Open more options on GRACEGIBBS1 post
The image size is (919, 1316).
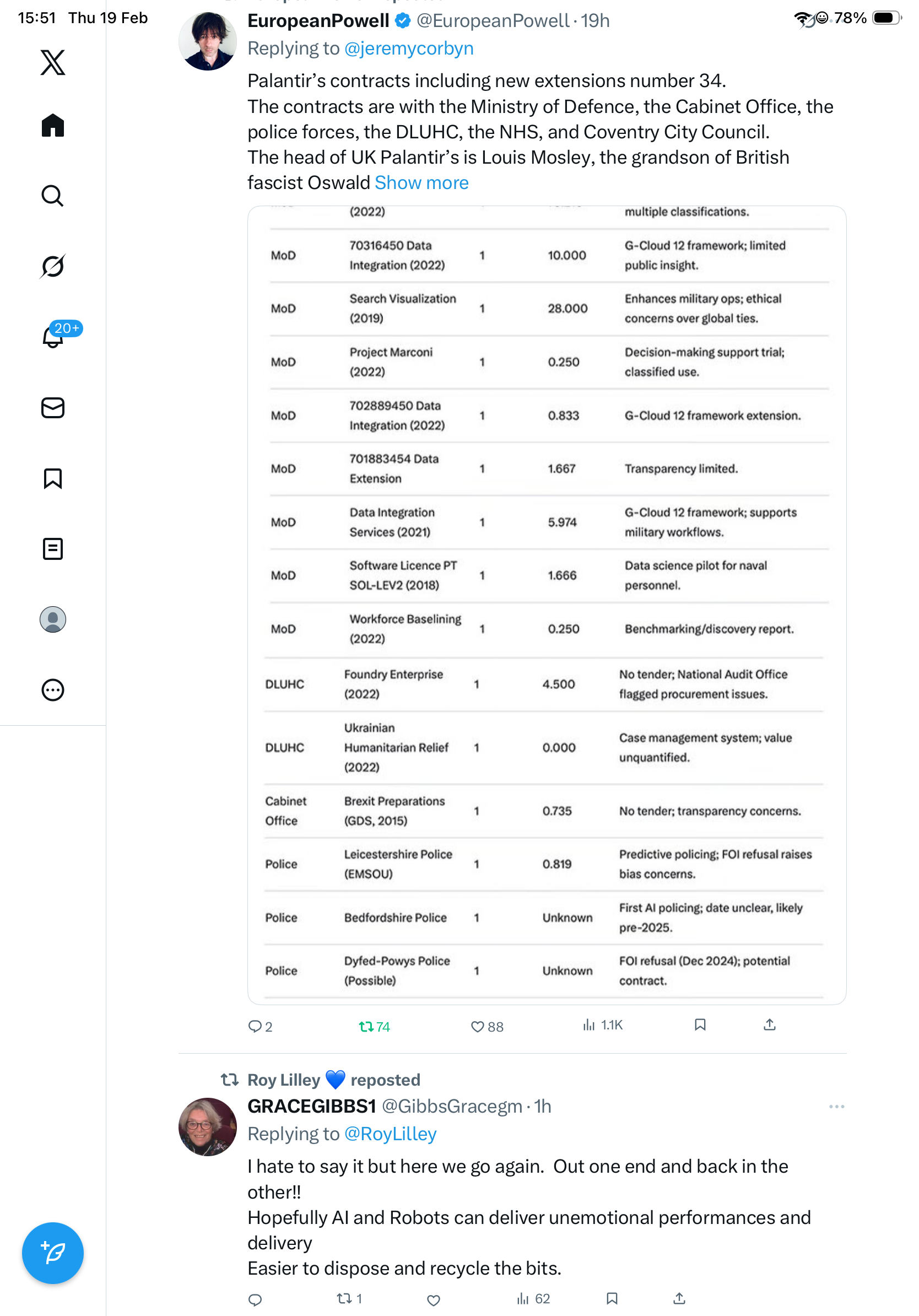coord(836,1106)
